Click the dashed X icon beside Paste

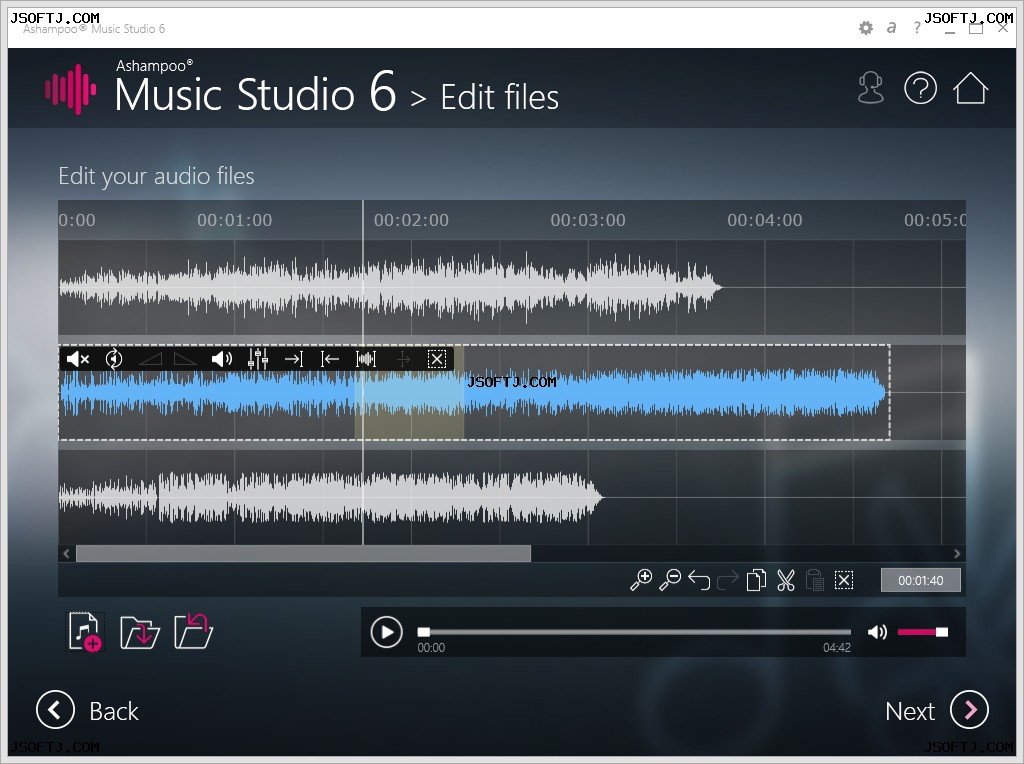click(844, 580)
